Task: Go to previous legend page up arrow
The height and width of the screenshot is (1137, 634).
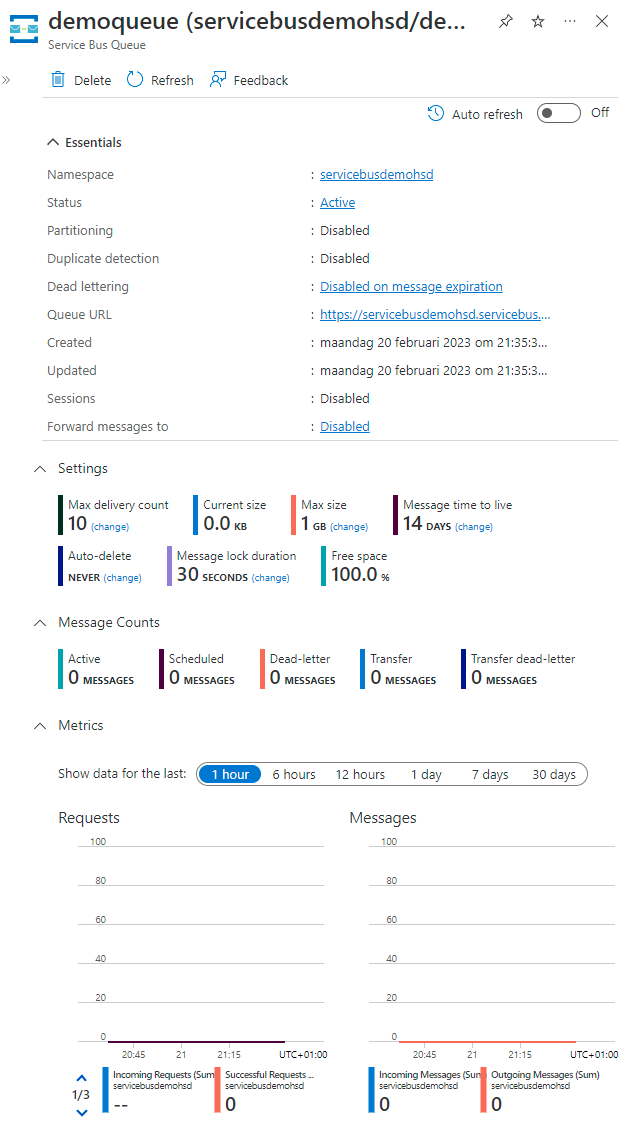Action: pos(81,1078)
